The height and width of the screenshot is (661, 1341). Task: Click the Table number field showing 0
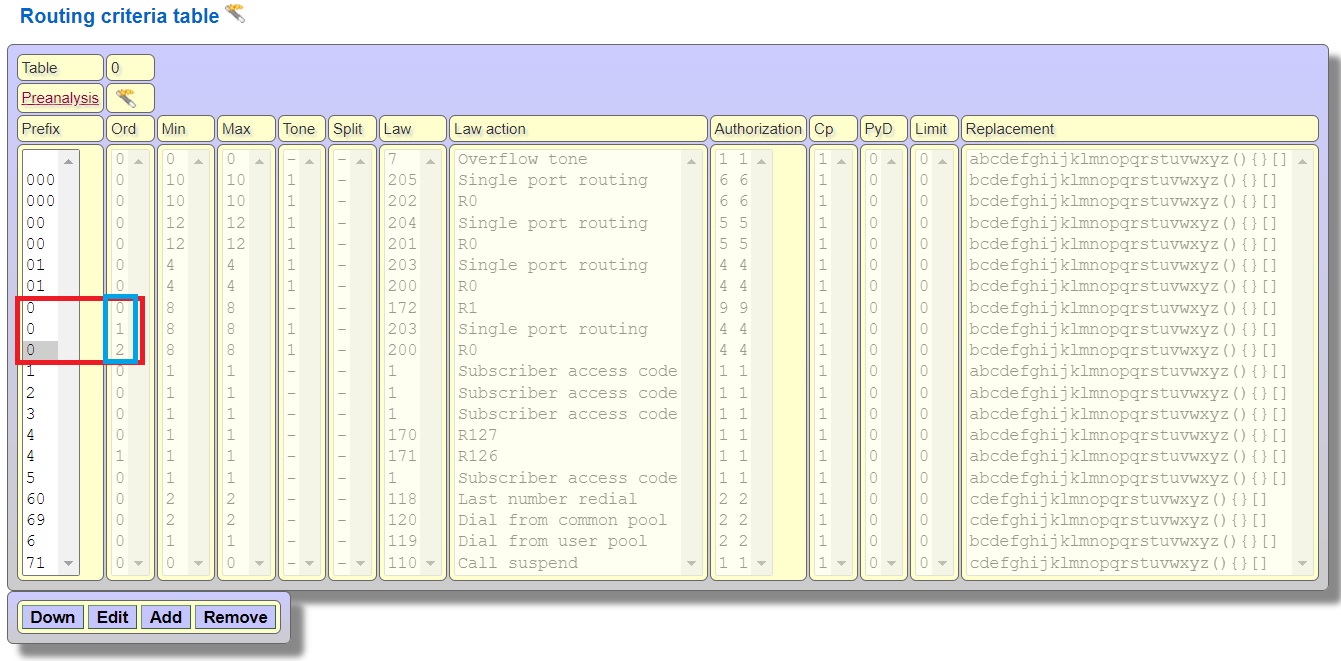[x=130, y=68]
